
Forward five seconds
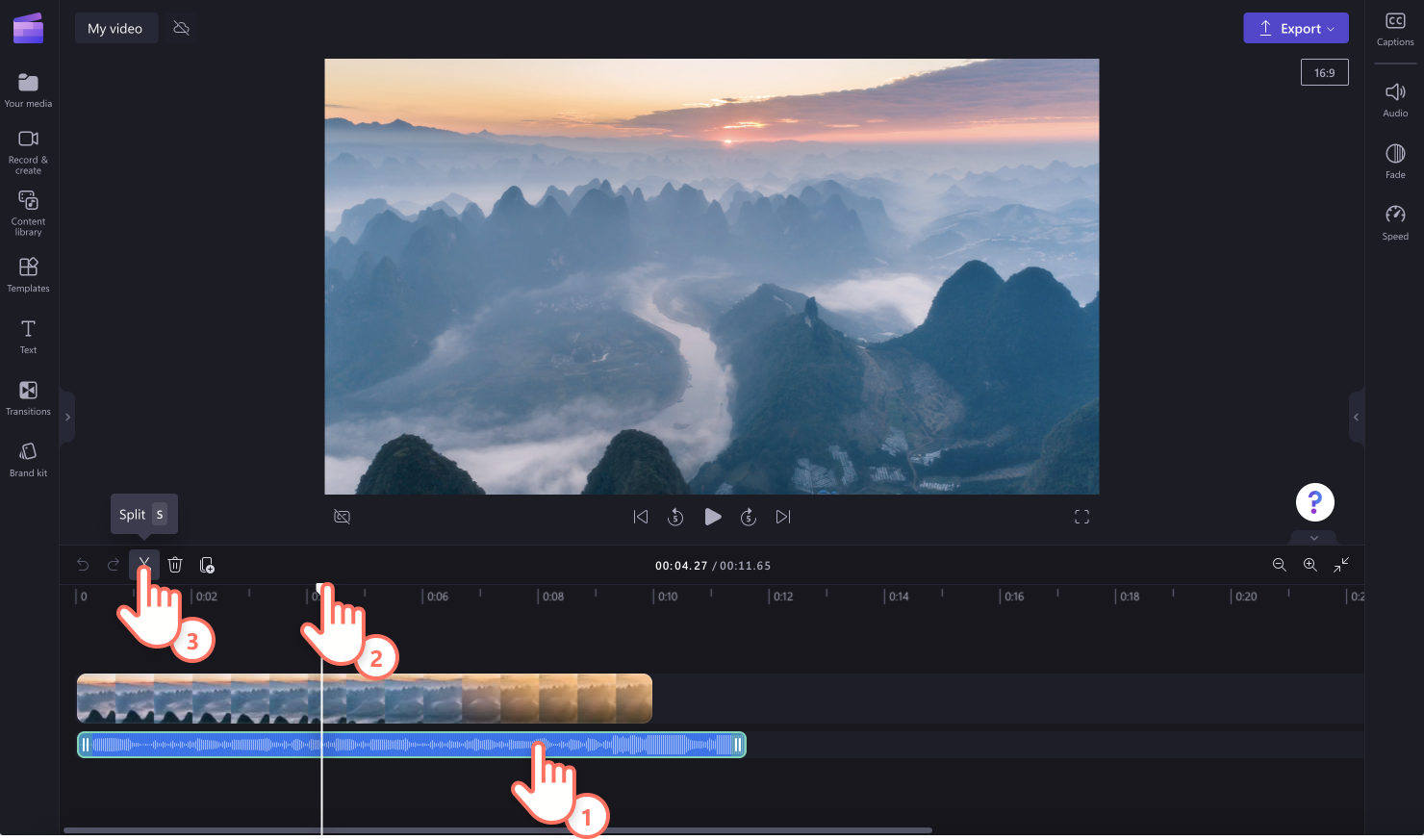(x=749, y=517)
